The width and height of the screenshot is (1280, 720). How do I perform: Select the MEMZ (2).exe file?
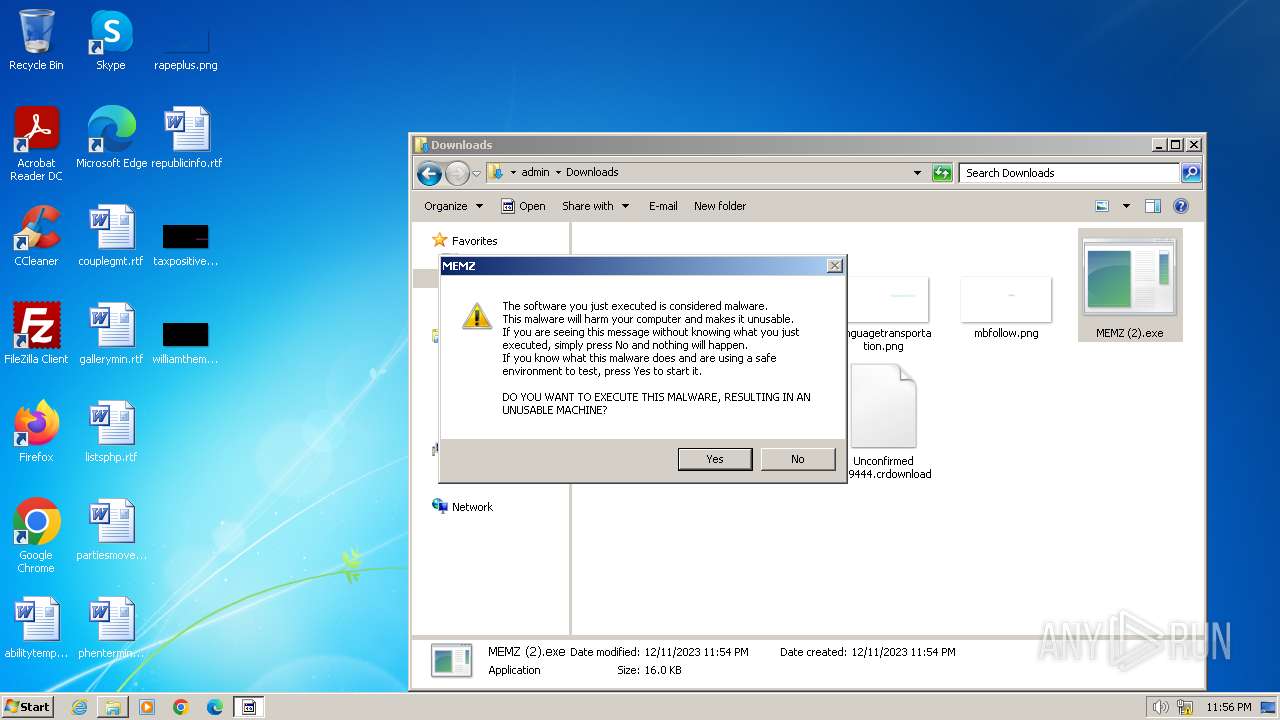(1130, 286)
